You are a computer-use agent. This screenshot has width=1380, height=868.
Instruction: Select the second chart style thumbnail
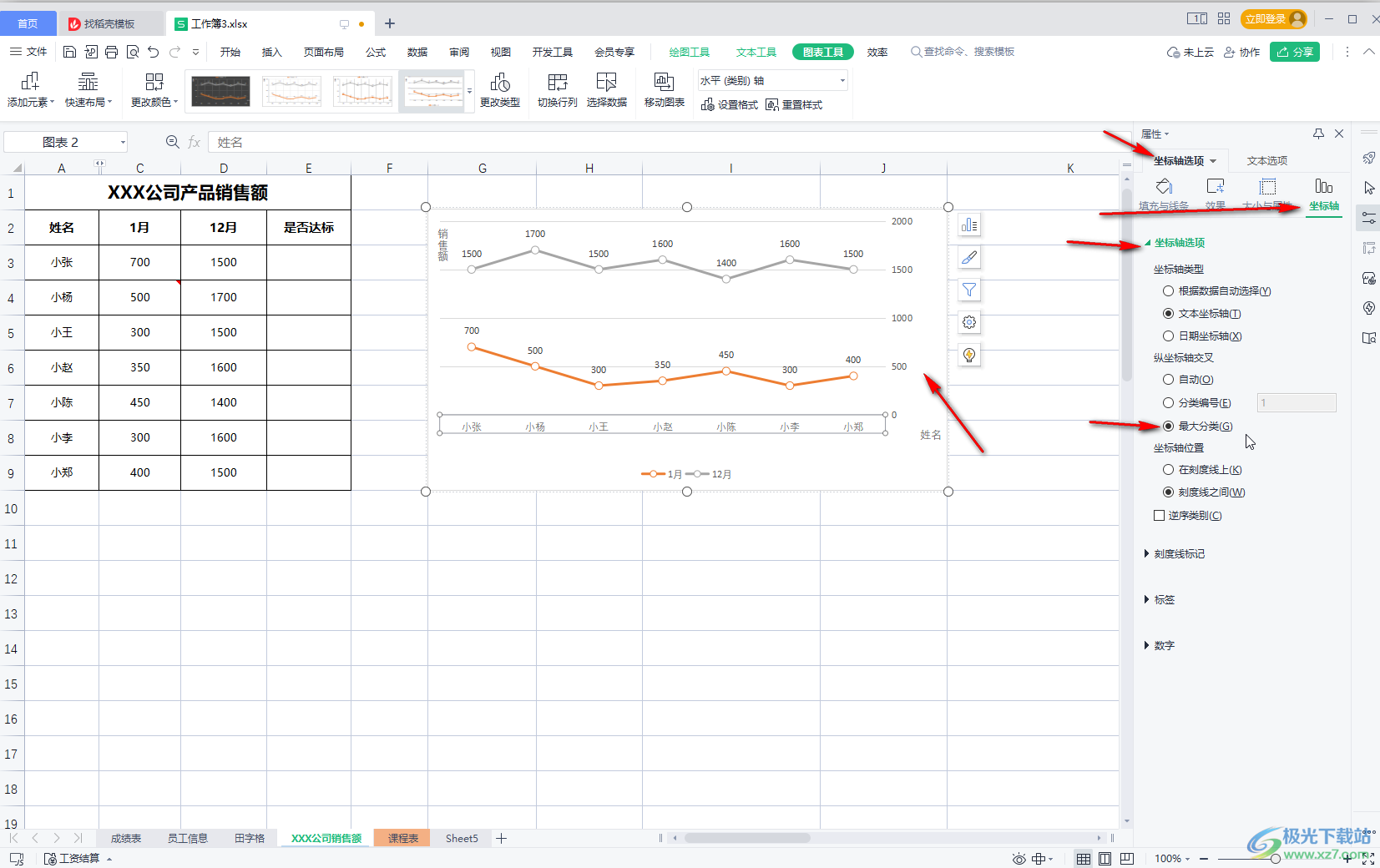point(291,91)
